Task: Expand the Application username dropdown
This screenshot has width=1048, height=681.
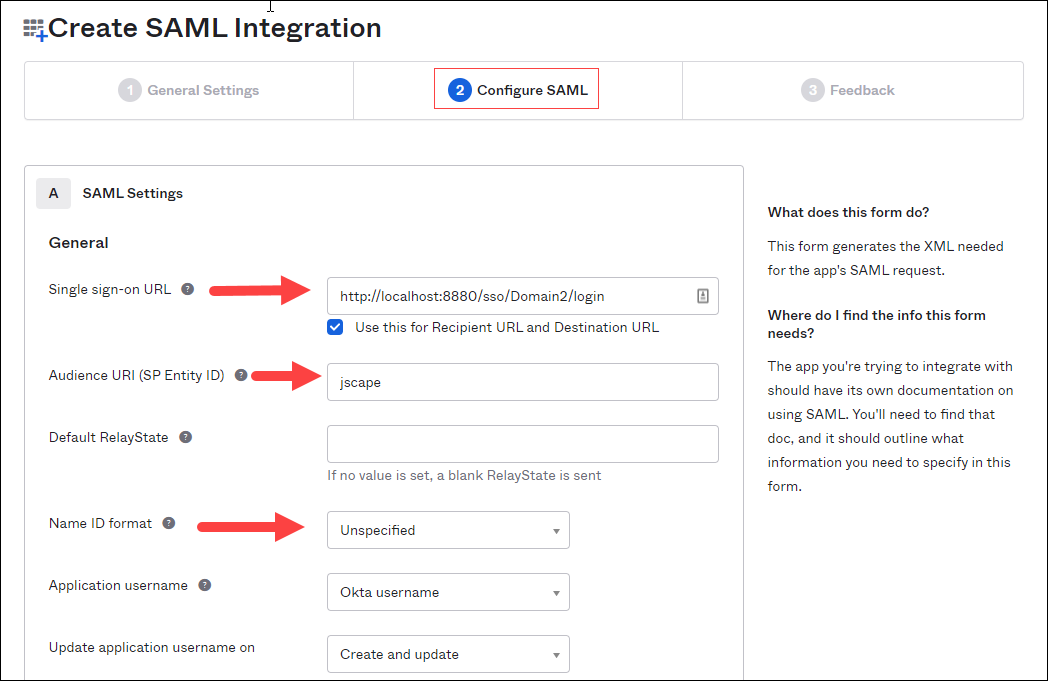Action: [448, 592]
